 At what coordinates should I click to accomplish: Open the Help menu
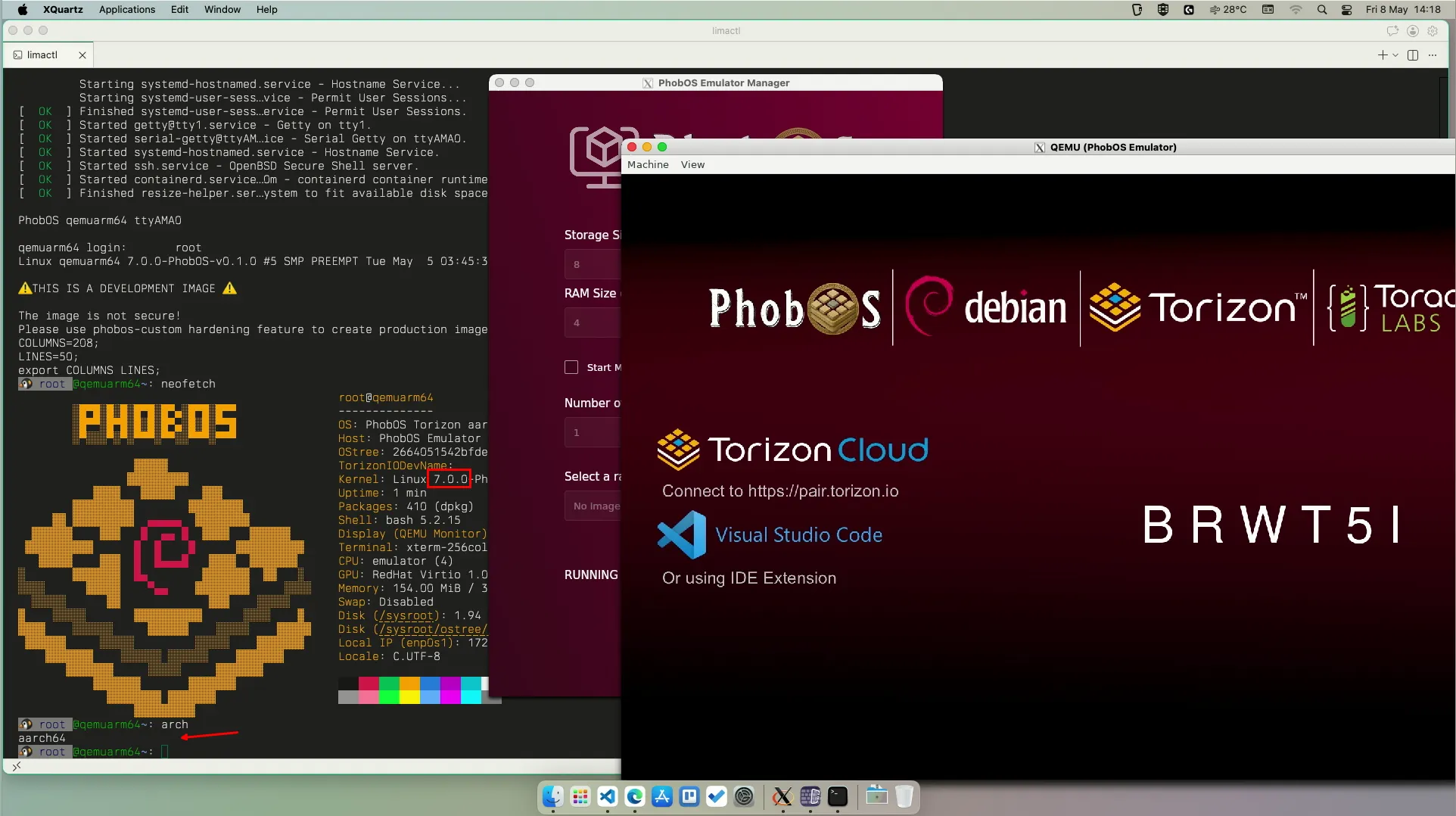(x=266, y=10)
